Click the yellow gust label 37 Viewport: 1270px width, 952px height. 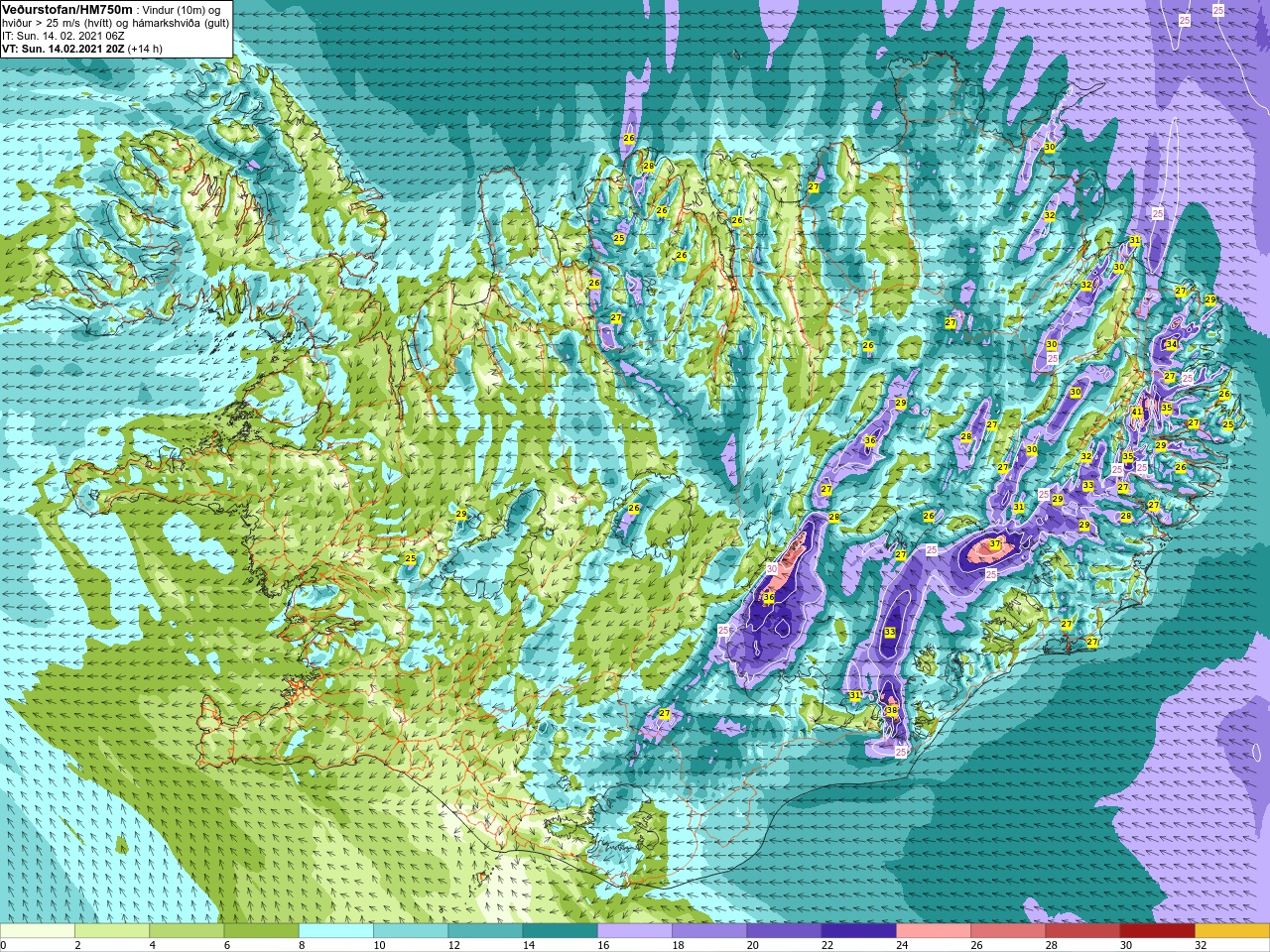pyautogui.click(x=995, y=544)
